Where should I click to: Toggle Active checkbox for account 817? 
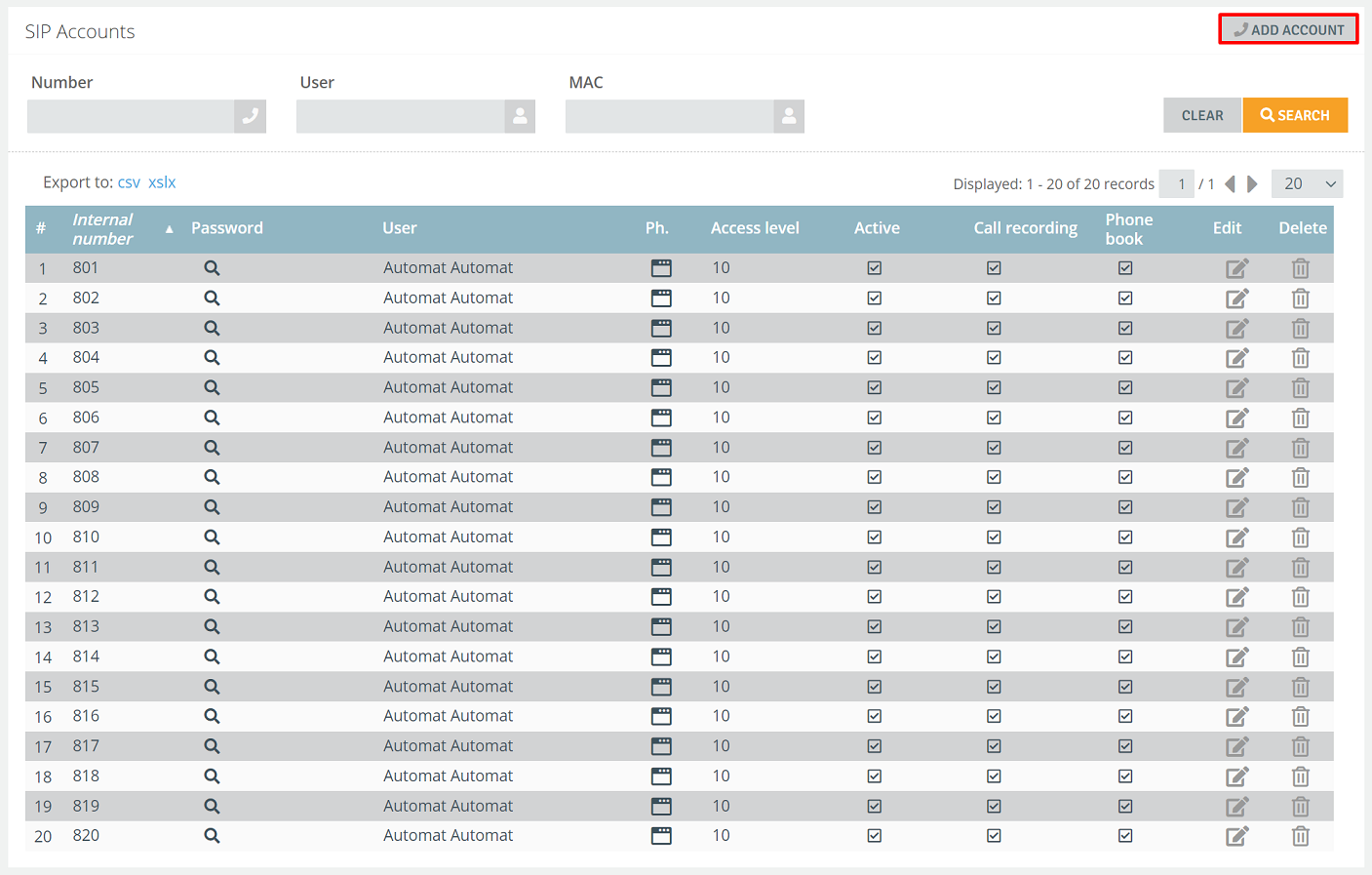click(875, 746)
